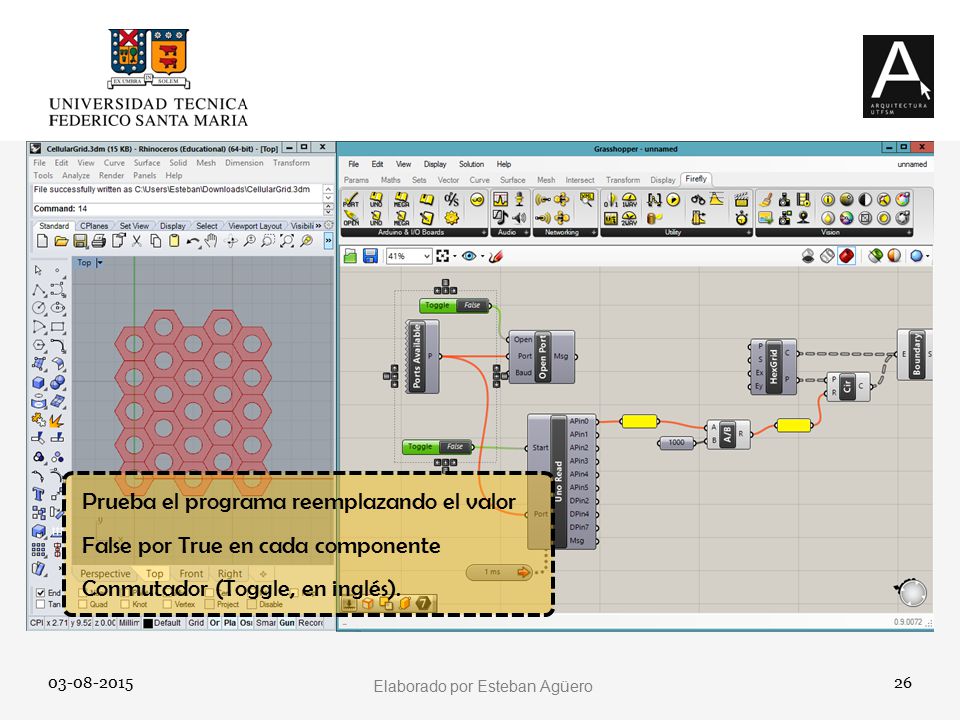Screen dimensions: 960x720
Task: Pick the Firefly Open Port component icon
Action: point(351,217)
